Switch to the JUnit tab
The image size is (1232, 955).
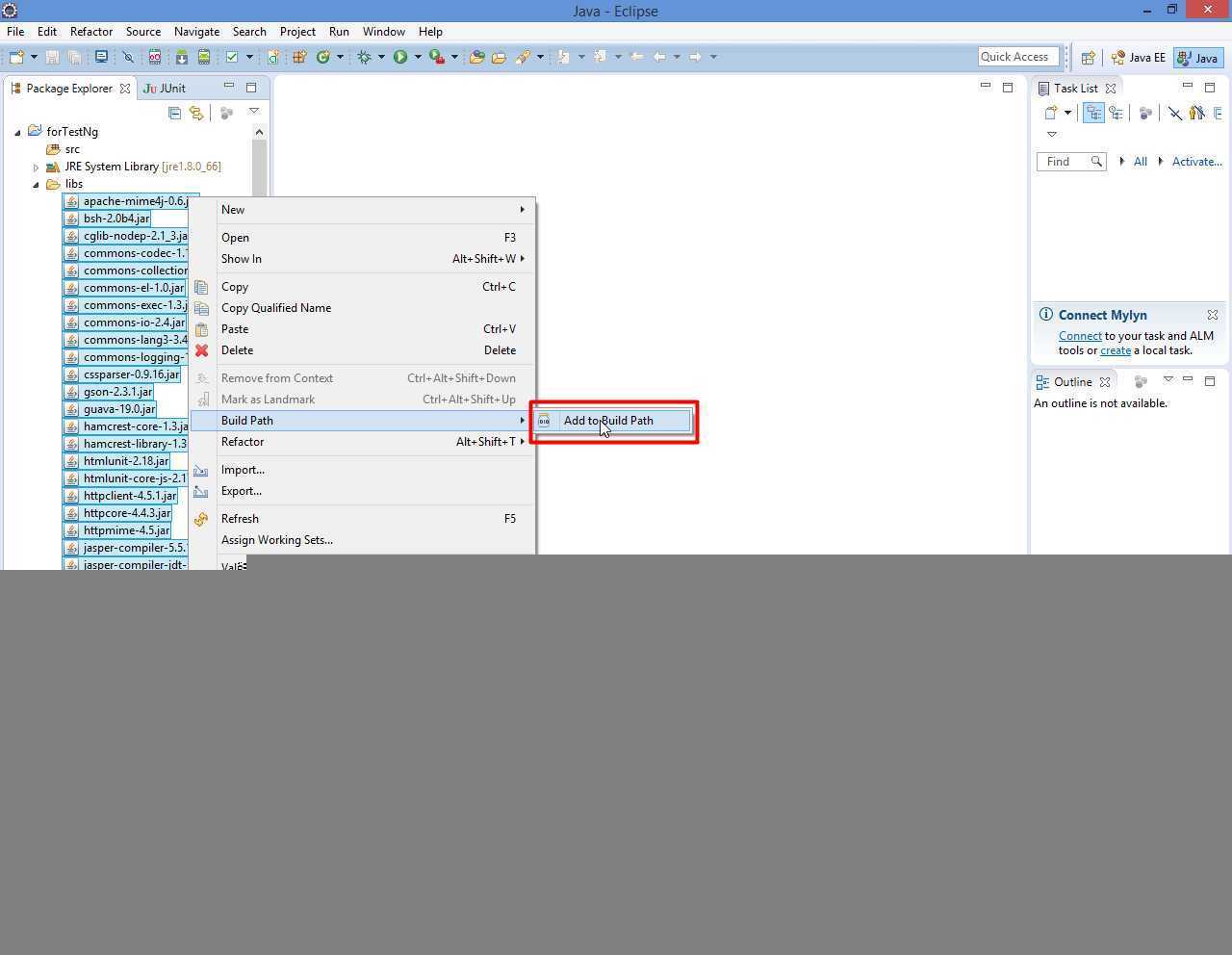pyautogui.click(x=165, y=88)
